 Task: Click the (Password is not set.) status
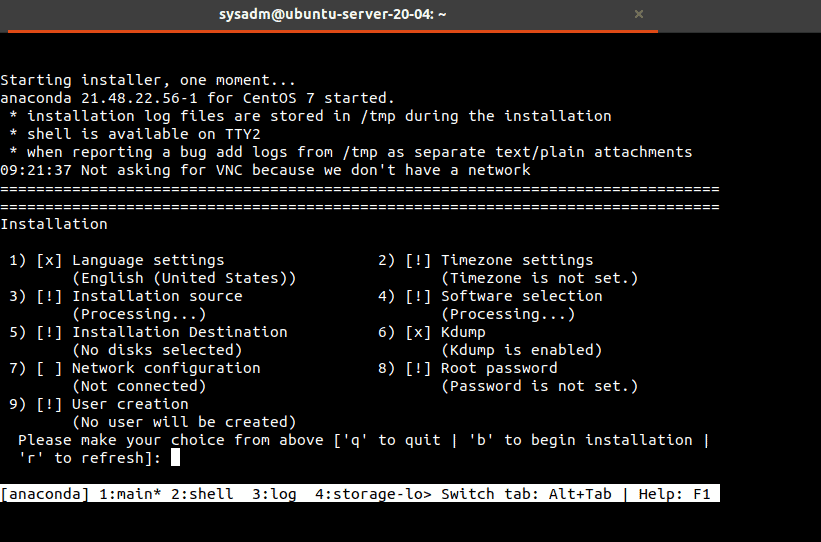point(540,386)
